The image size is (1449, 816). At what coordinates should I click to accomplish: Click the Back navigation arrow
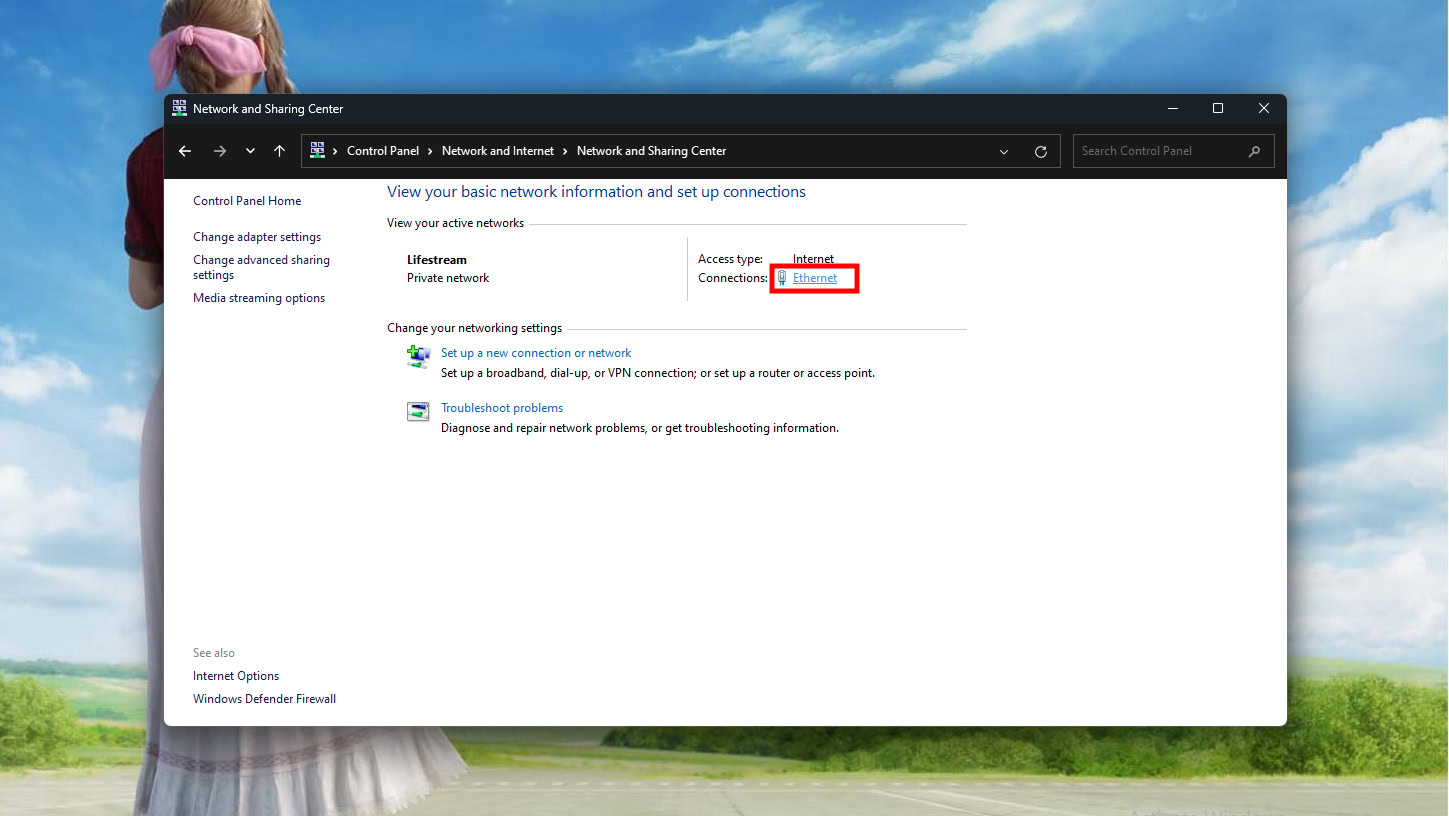185,151
